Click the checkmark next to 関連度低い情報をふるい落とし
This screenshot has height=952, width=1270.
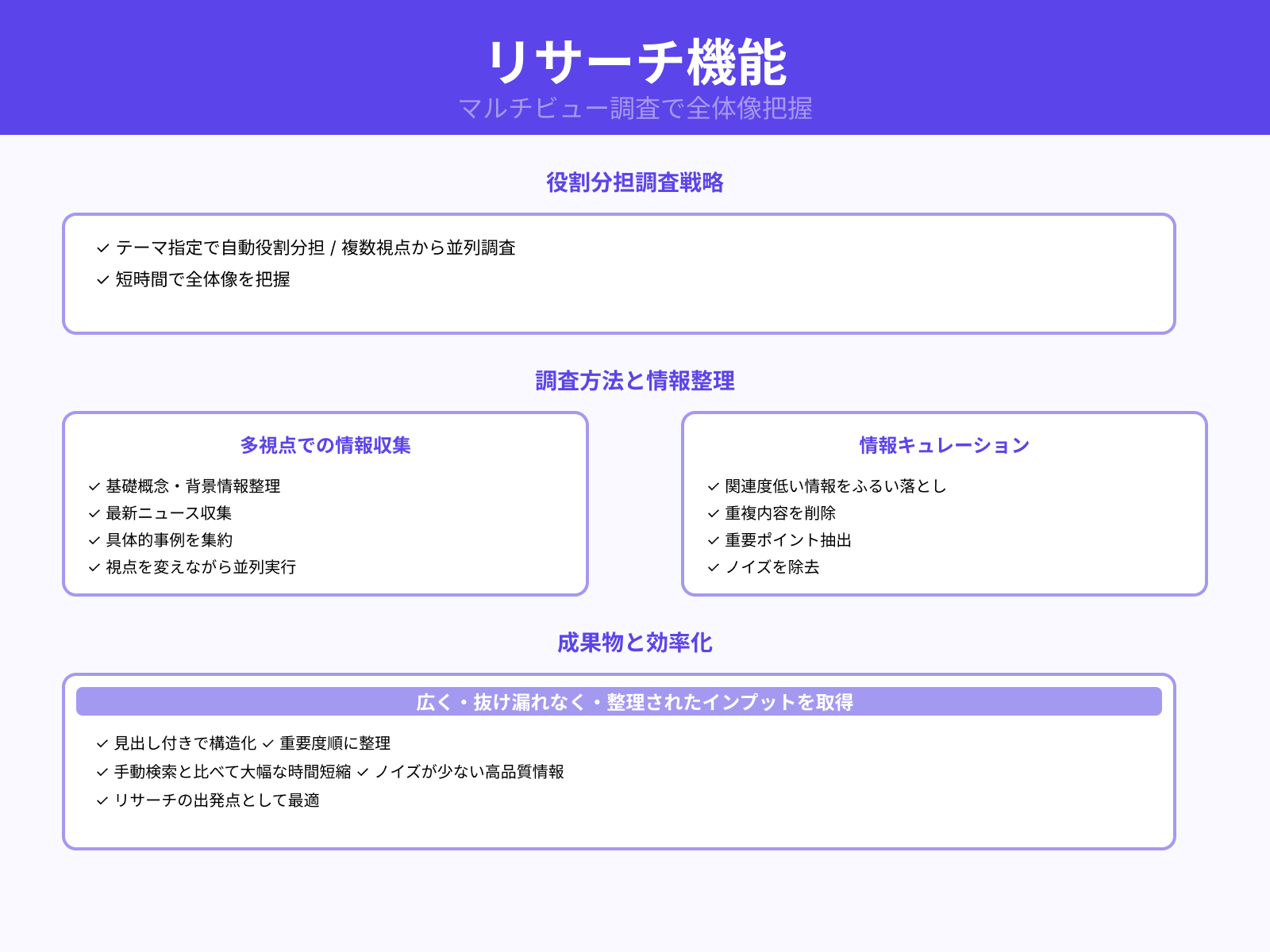tap(711, 487)
